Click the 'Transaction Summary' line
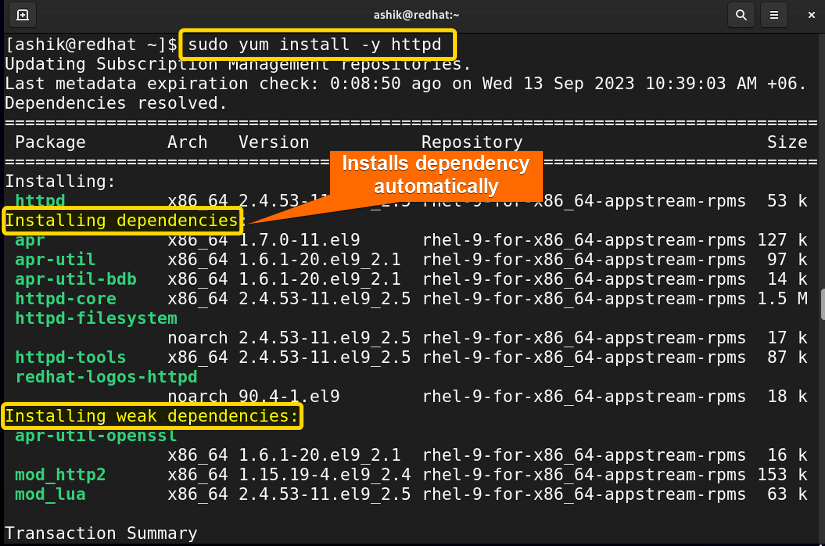 point(101,533)
